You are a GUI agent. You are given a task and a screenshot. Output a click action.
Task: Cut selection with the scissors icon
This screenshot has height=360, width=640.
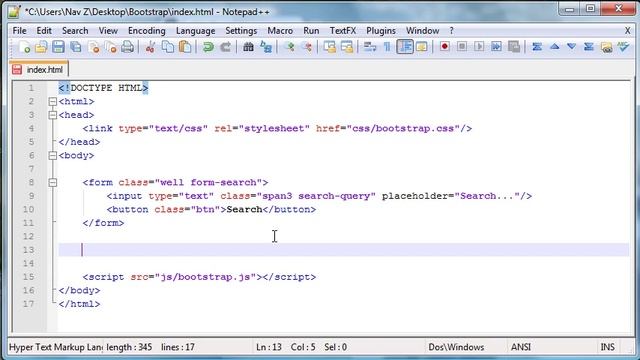click(x=150, y=47)
